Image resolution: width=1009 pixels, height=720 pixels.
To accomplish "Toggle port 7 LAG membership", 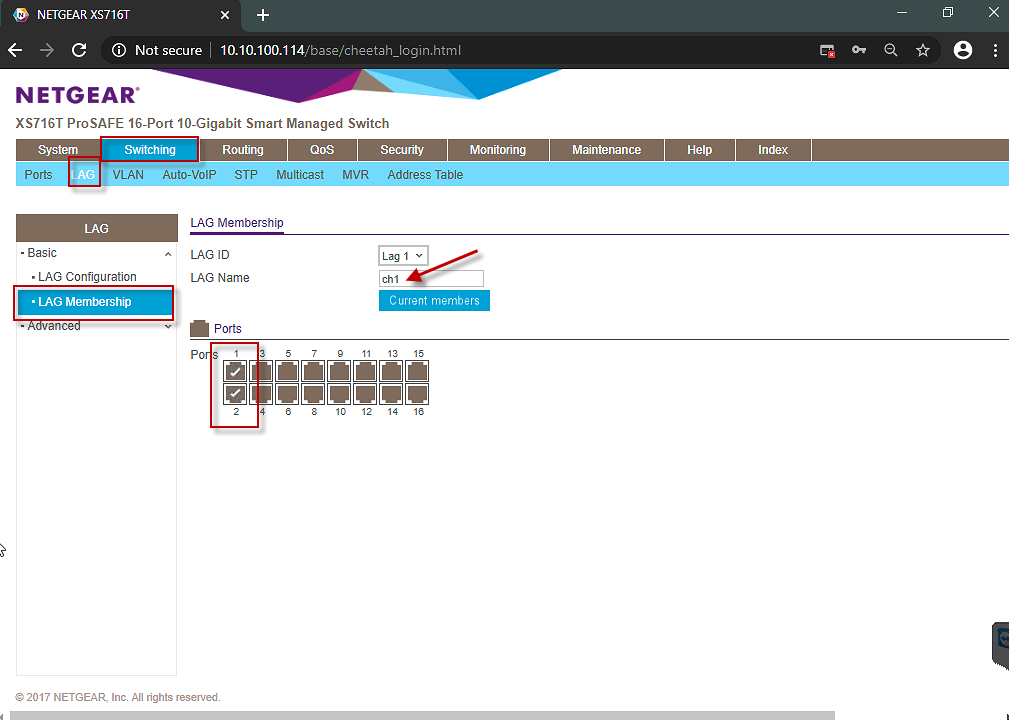I will pos(313,371).
